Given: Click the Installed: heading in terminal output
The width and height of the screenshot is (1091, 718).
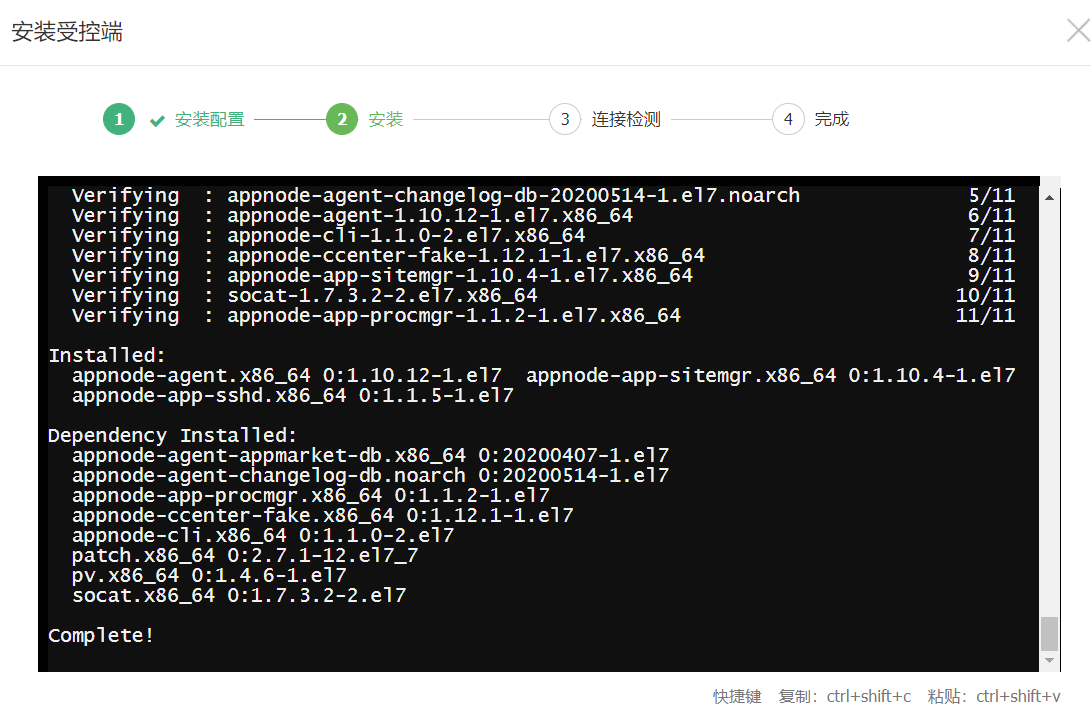Looking at the screenshot, I should click(108, 356).
